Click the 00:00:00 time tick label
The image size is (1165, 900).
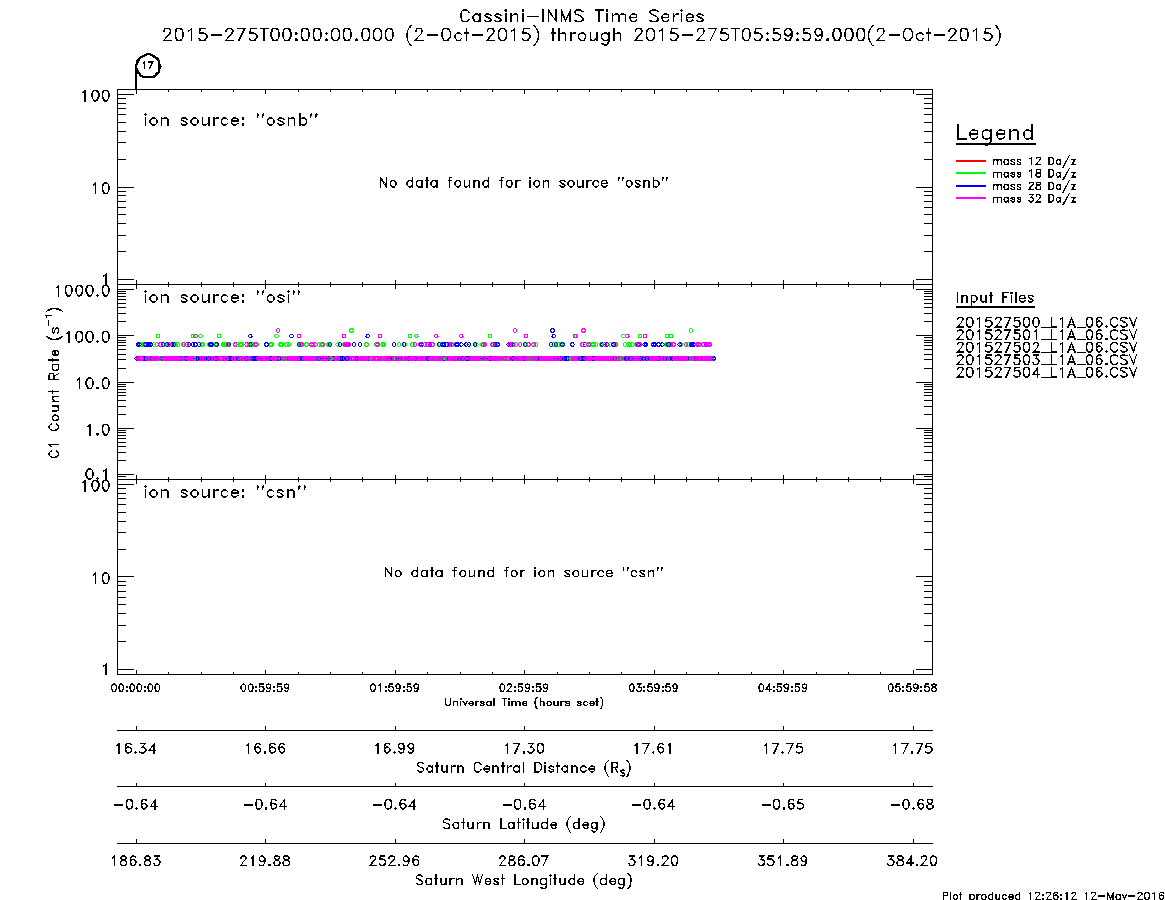click(x=135, y=688)
